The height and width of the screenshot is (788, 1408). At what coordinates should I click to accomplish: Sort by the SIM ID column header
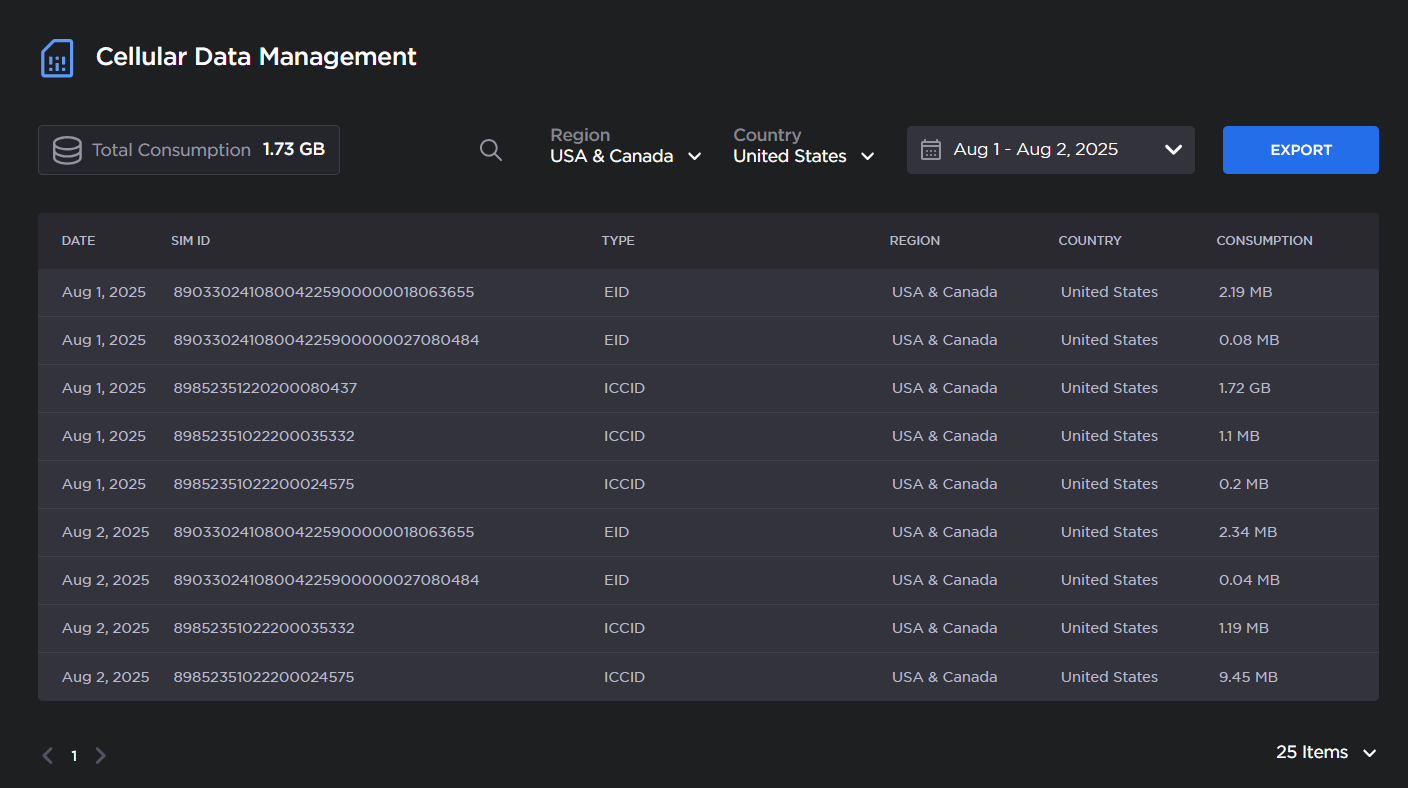(190, 241)
